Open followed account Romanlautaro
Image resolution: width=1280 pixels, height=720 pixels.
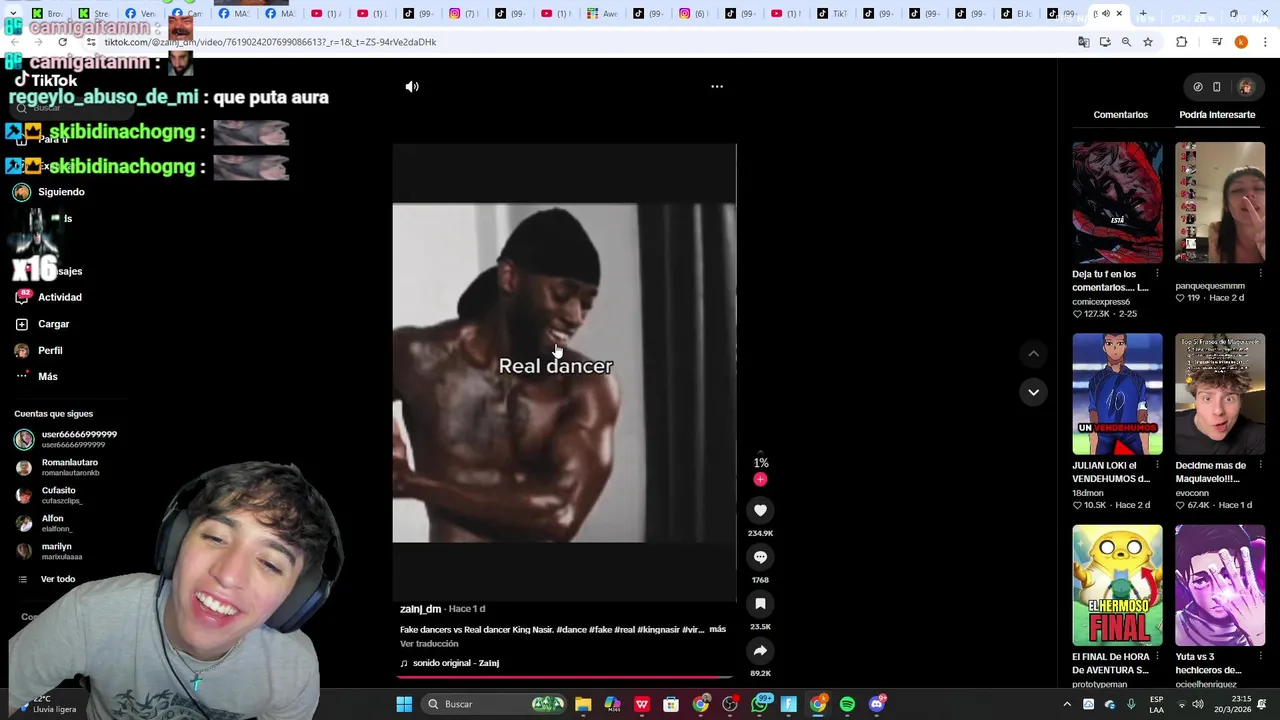point(58,467)
